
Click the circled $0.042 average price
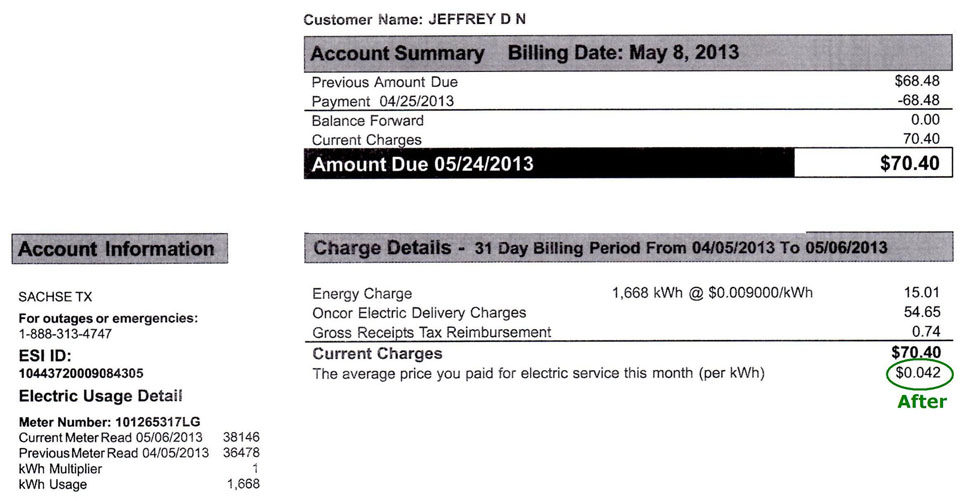point(919,373)
